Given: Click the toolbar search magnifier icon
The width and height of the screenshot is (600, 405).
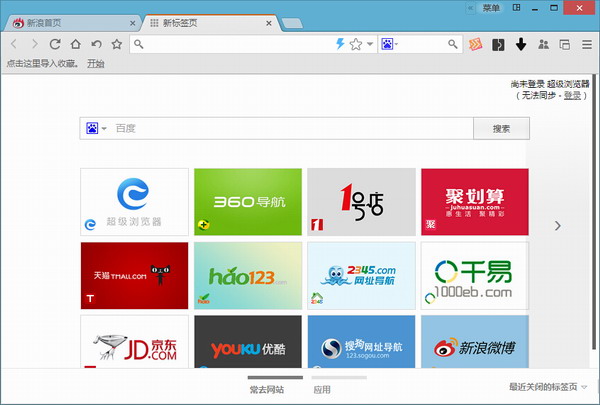Looking at the screenshot, I should tap(453, 44).
